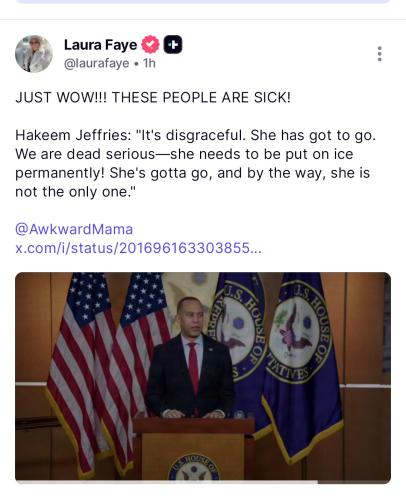Click the black plus subscriber badge
This screenshot has height=500, width=406.
click(x=173, y=44)
